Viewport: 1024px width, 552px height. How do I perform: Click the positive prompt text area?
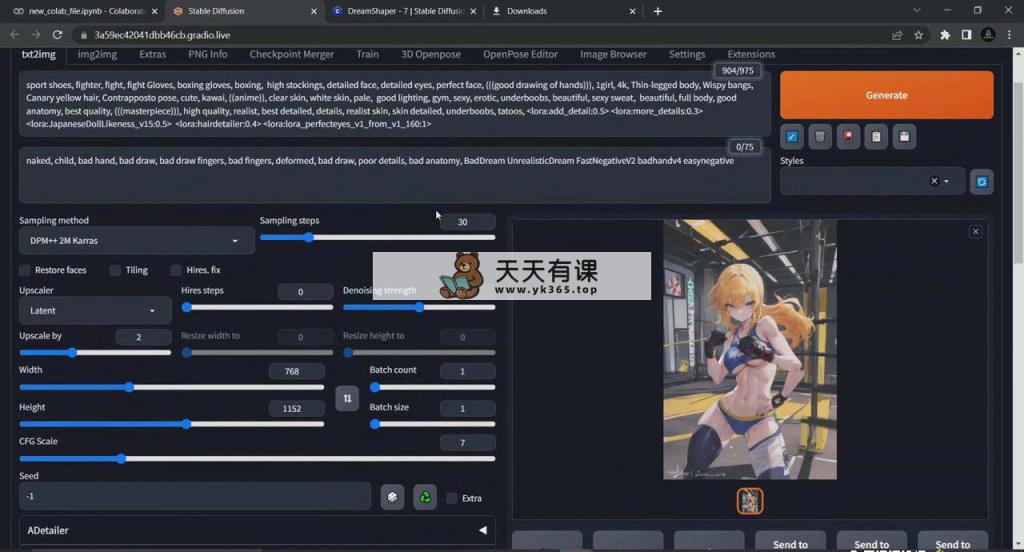[394, 105]
